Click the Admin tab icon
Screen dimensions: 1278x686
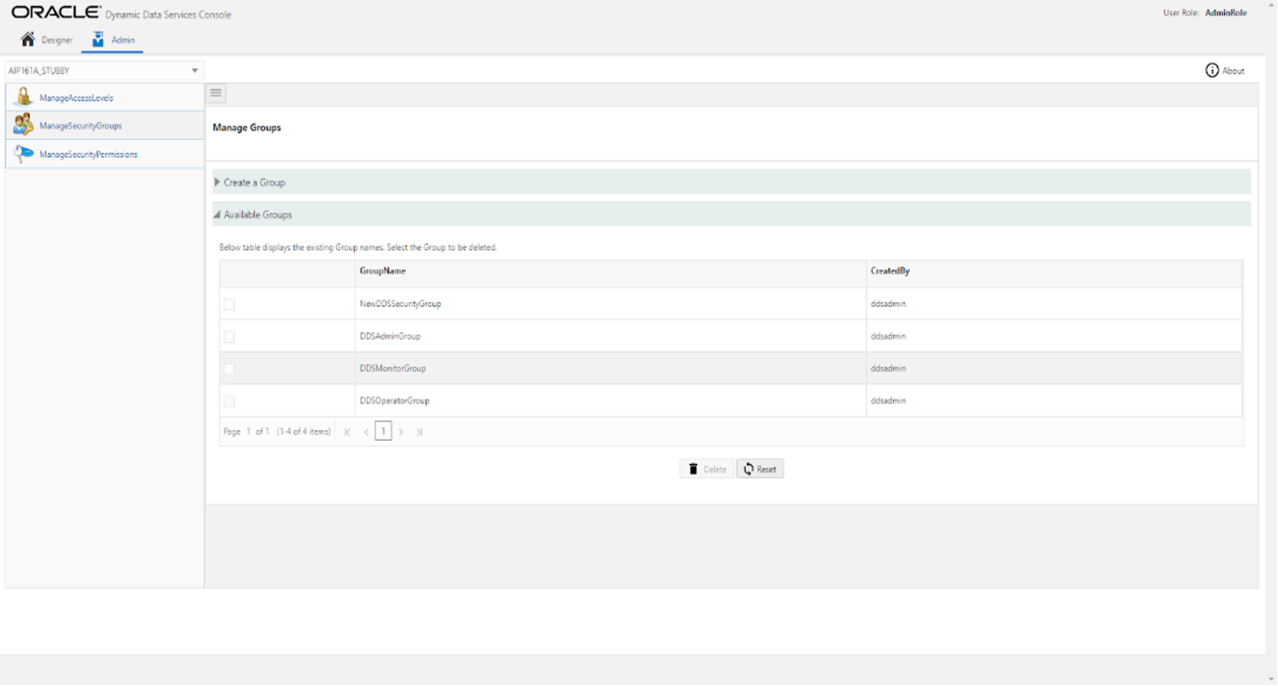tap(98, 40)
